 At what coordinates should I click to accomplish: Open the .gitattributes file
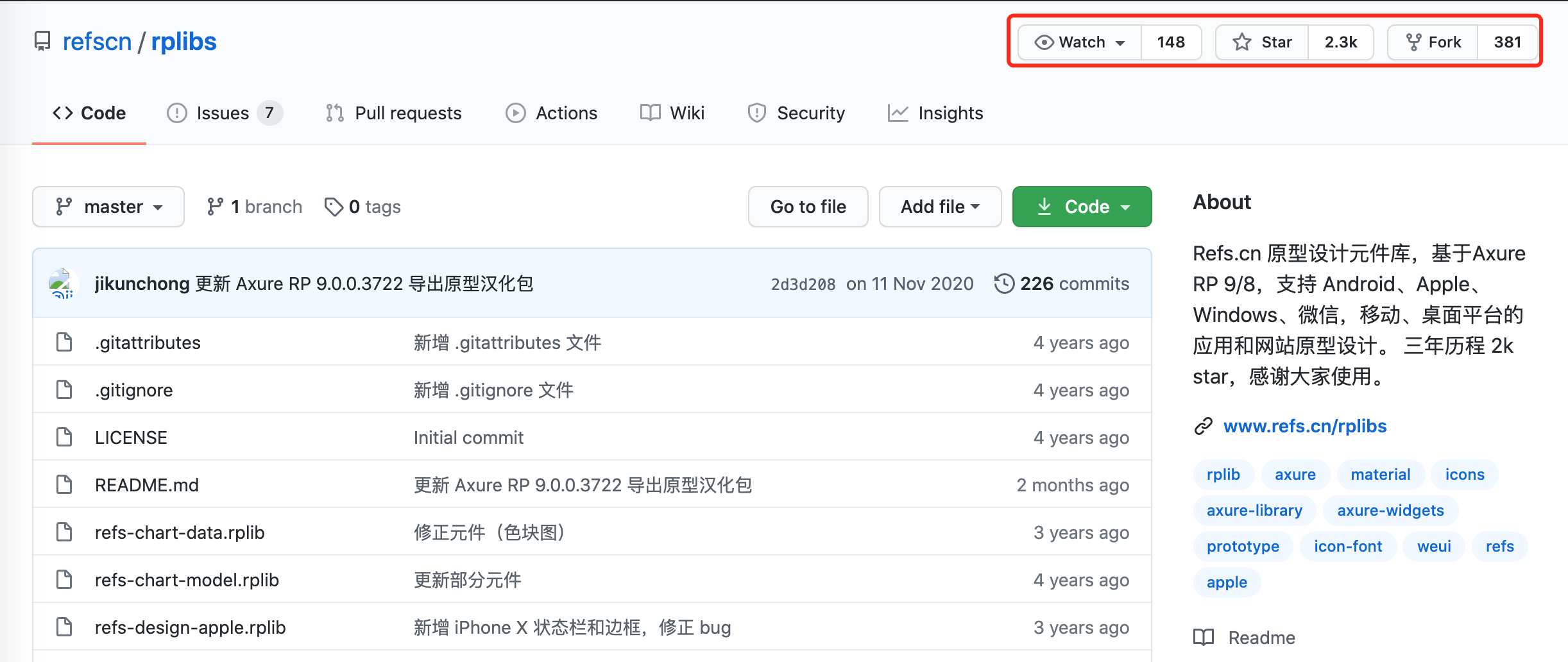[x=148, y=343]
